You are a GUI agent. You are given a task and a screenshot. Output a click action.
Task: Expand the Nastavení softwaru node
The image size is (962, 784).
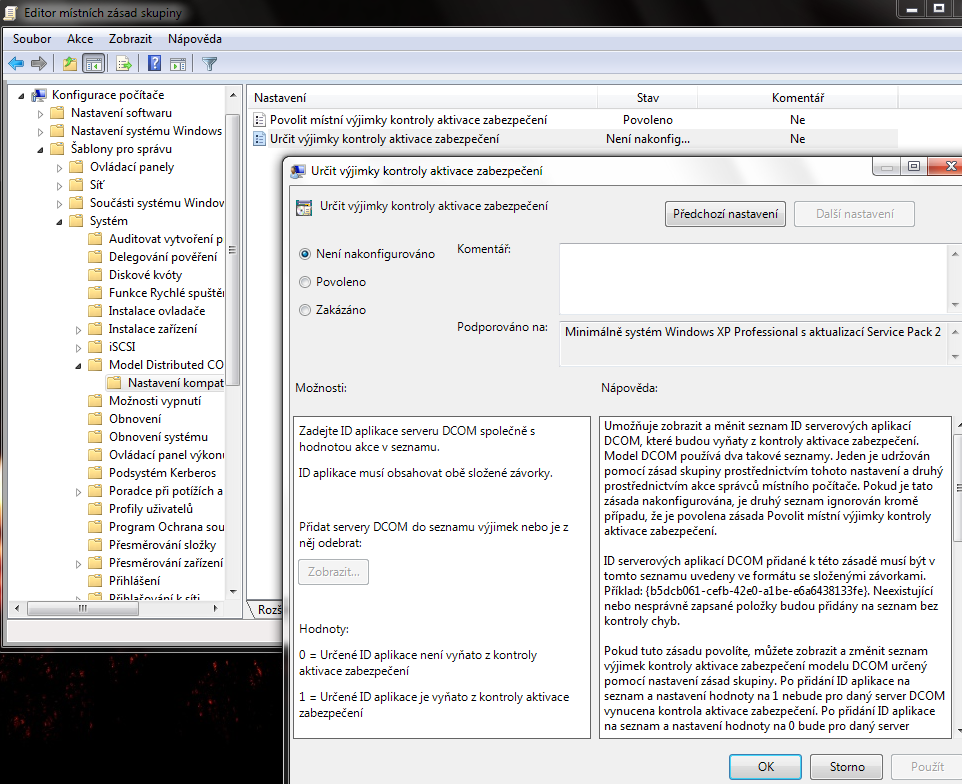[x=41, y=113]
